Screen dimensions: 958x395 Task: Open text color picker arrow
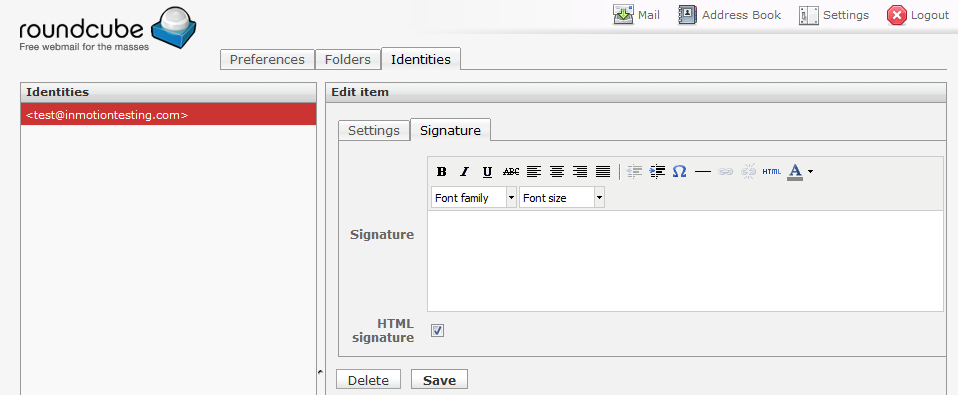point(810,172)
